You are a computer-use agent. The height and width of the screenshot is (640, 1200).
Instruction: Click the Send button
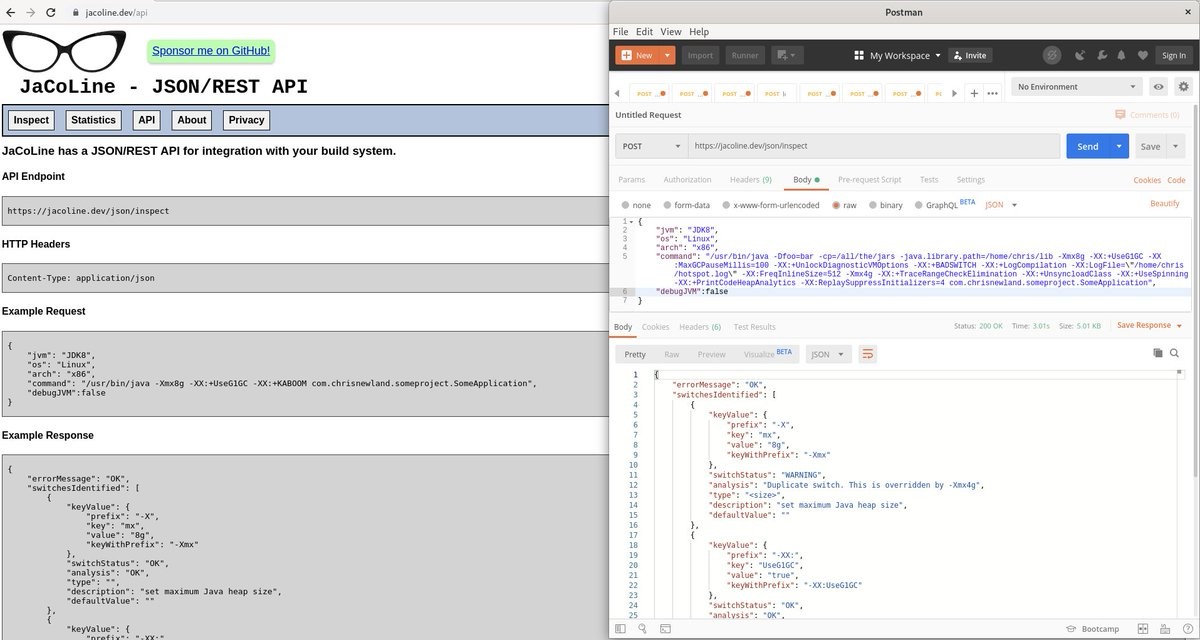click(1088, 146)
